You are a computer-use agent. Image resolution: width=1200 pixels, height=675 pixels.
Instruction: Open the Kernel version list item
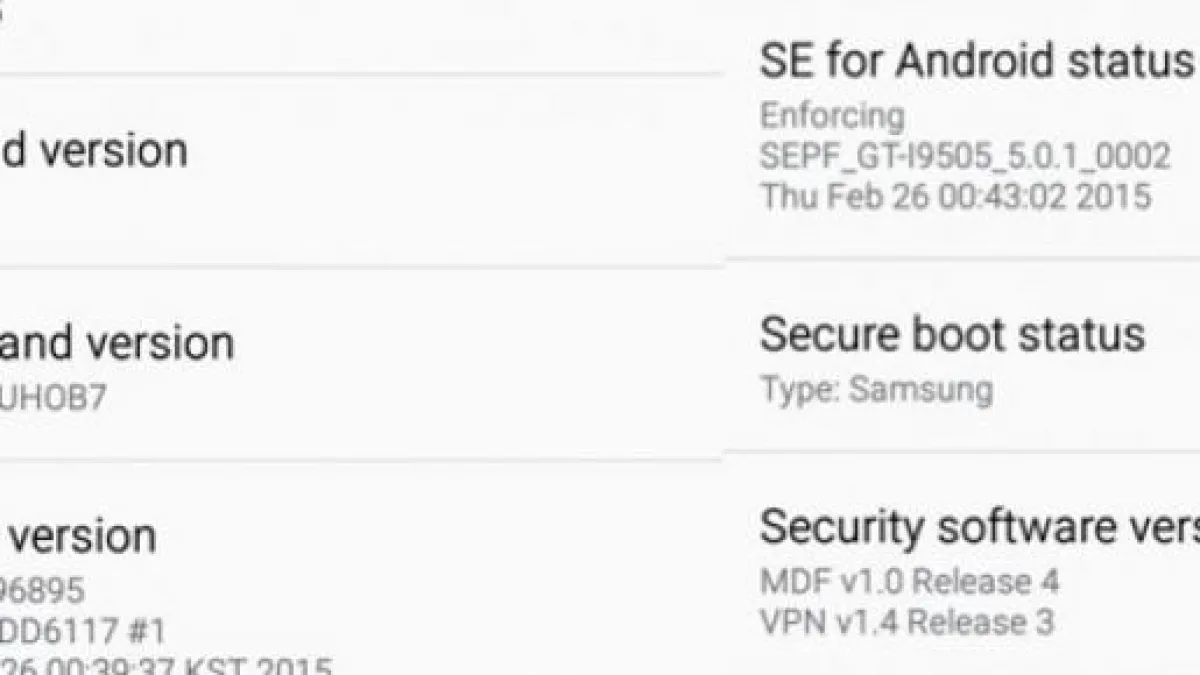pos(80,536)
